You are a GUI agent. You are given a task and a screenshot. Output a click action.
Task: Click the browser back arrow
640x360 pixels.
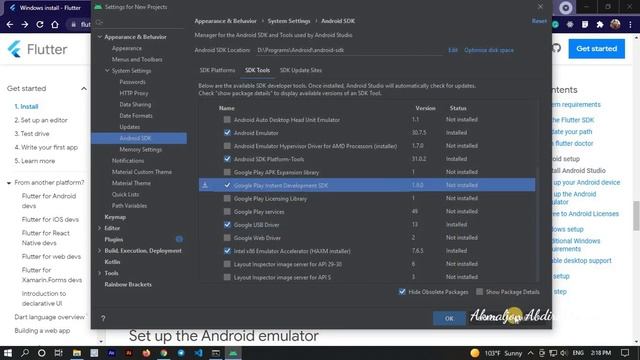(x=10, y=24)
